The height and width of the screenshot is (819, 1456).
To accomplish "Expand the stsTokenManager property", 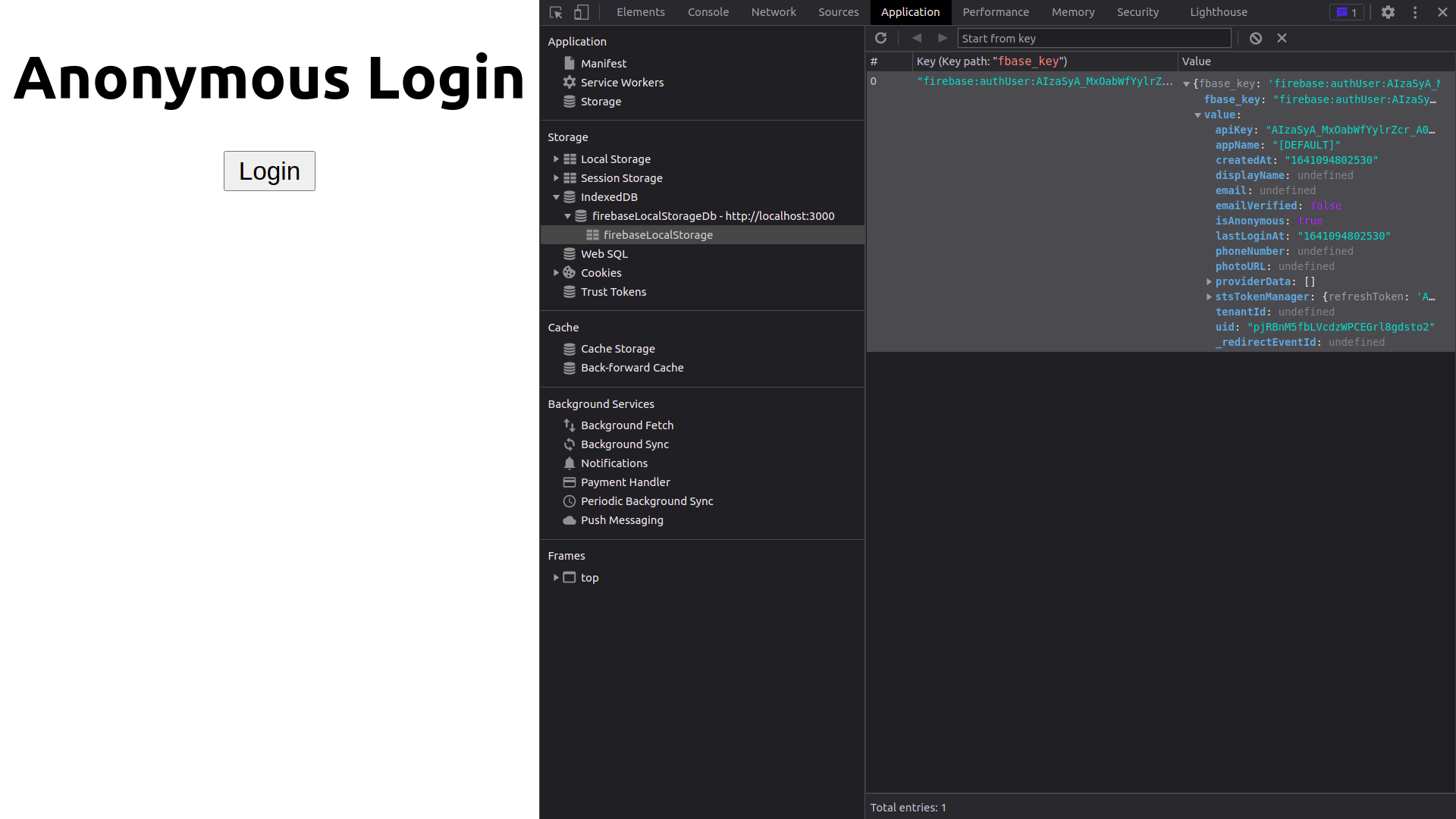I will pyautogui.click(x=1209, y=297).
